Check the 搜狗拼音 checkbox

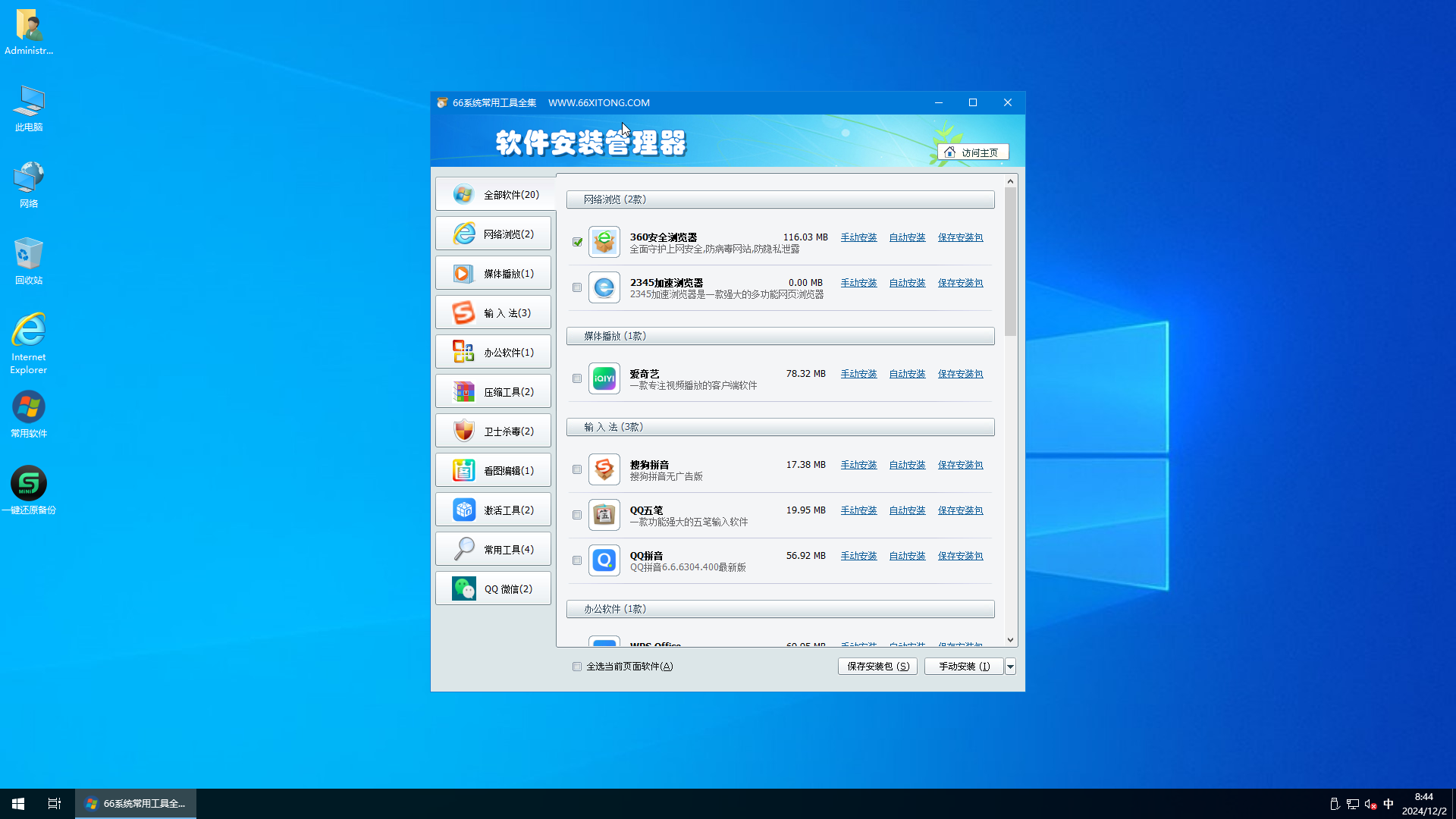577,469
